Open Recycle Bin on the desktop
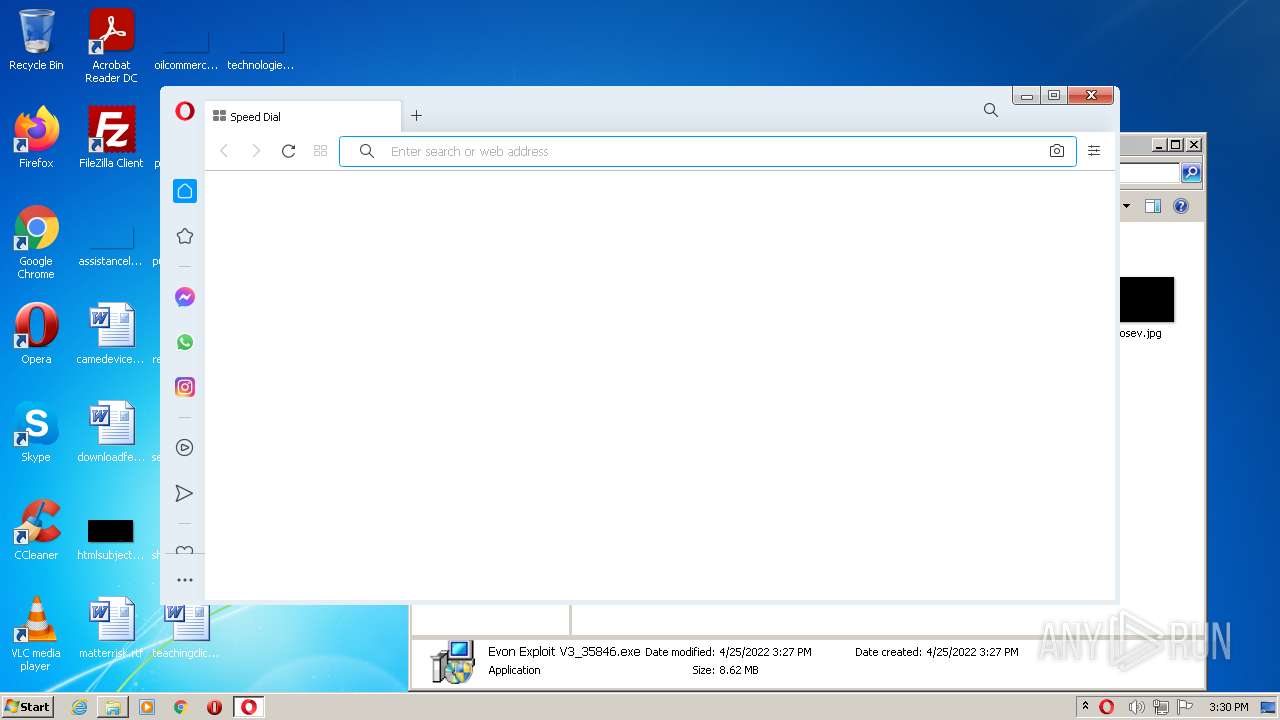Image resolution: width=1280 pixels, height=720 pixels. point(36,40)
